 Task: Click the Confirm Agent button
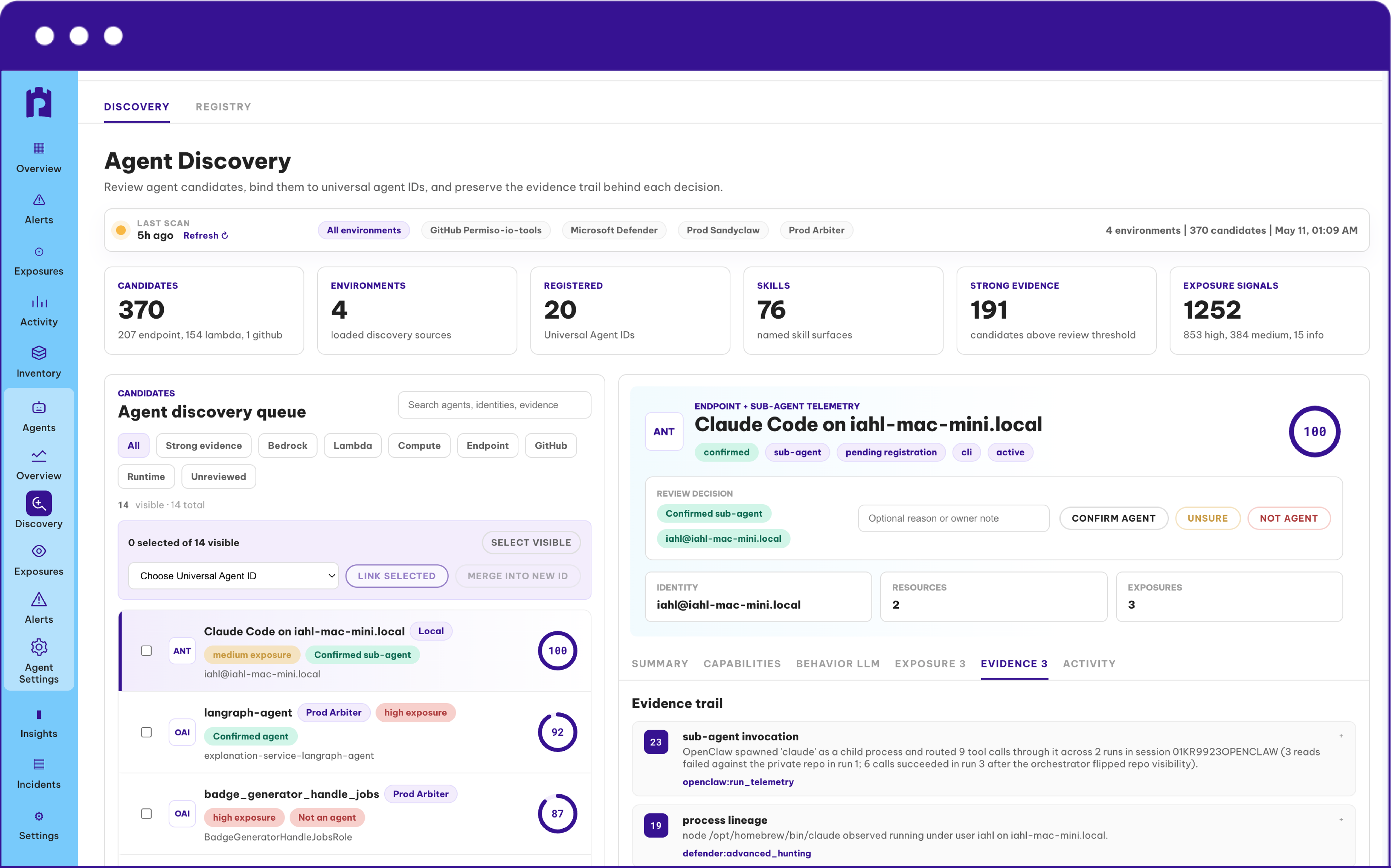pos(1114,518)
